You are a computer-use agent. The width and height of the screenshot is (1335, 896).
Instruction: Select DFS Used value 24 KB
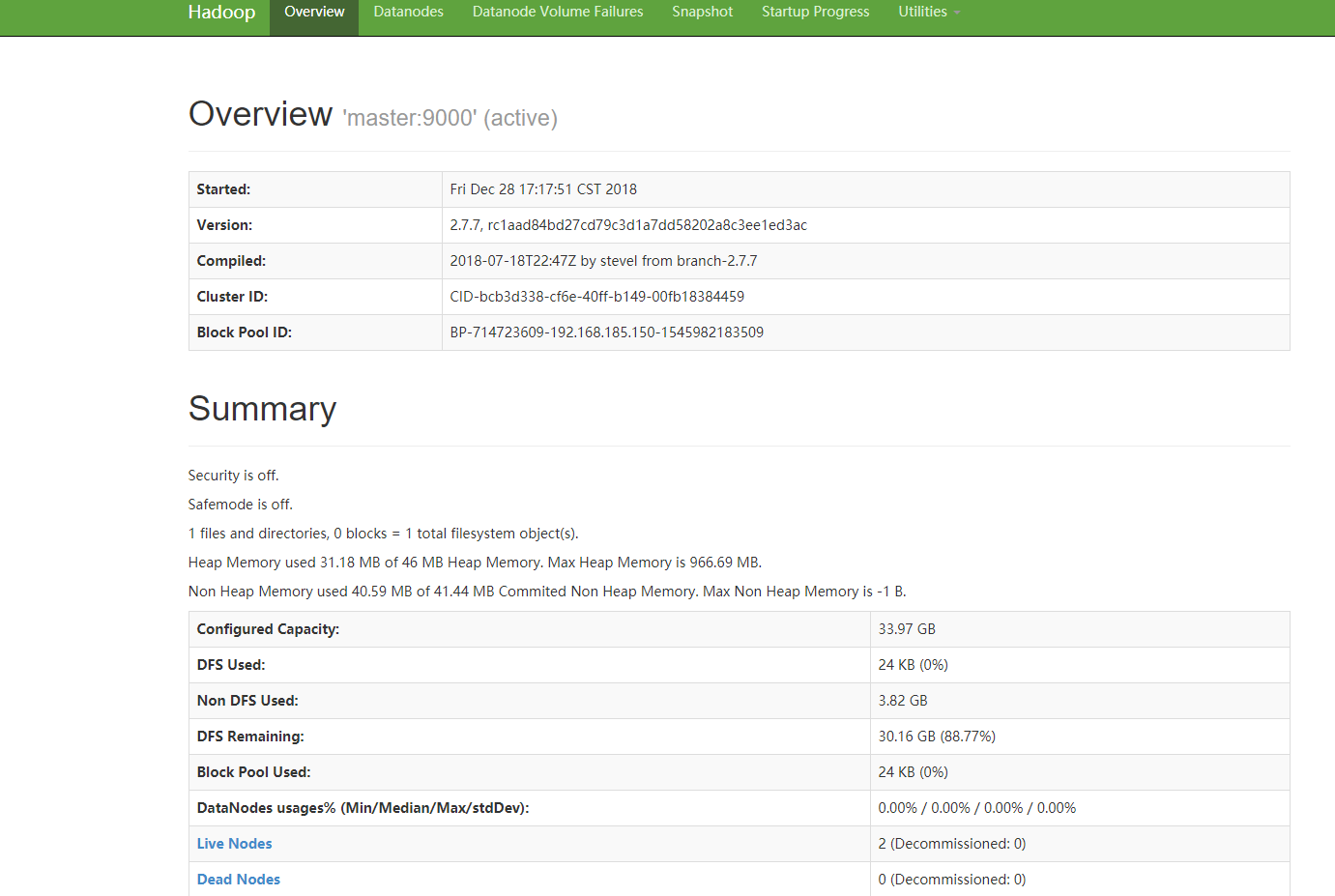click(914, 665)
